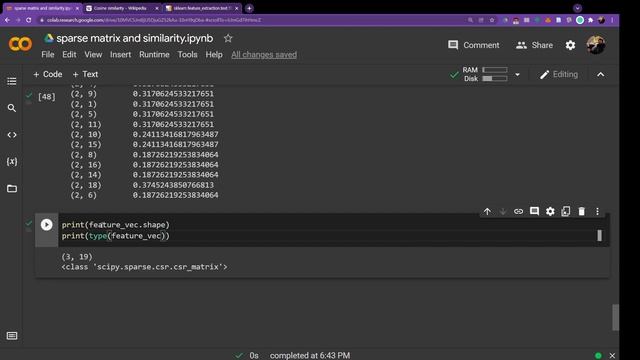Open the Insert menu
The height and width of the screenshot is (360, 640).
[x=120, y=55]
